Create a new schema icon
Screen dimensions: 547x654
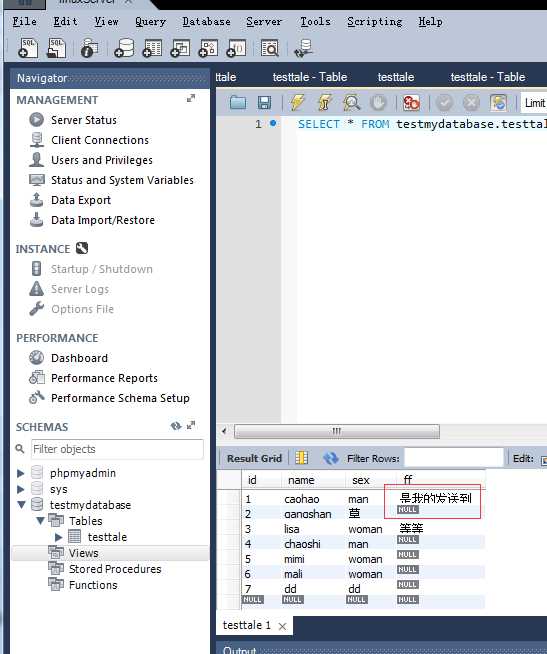(124, 48)
